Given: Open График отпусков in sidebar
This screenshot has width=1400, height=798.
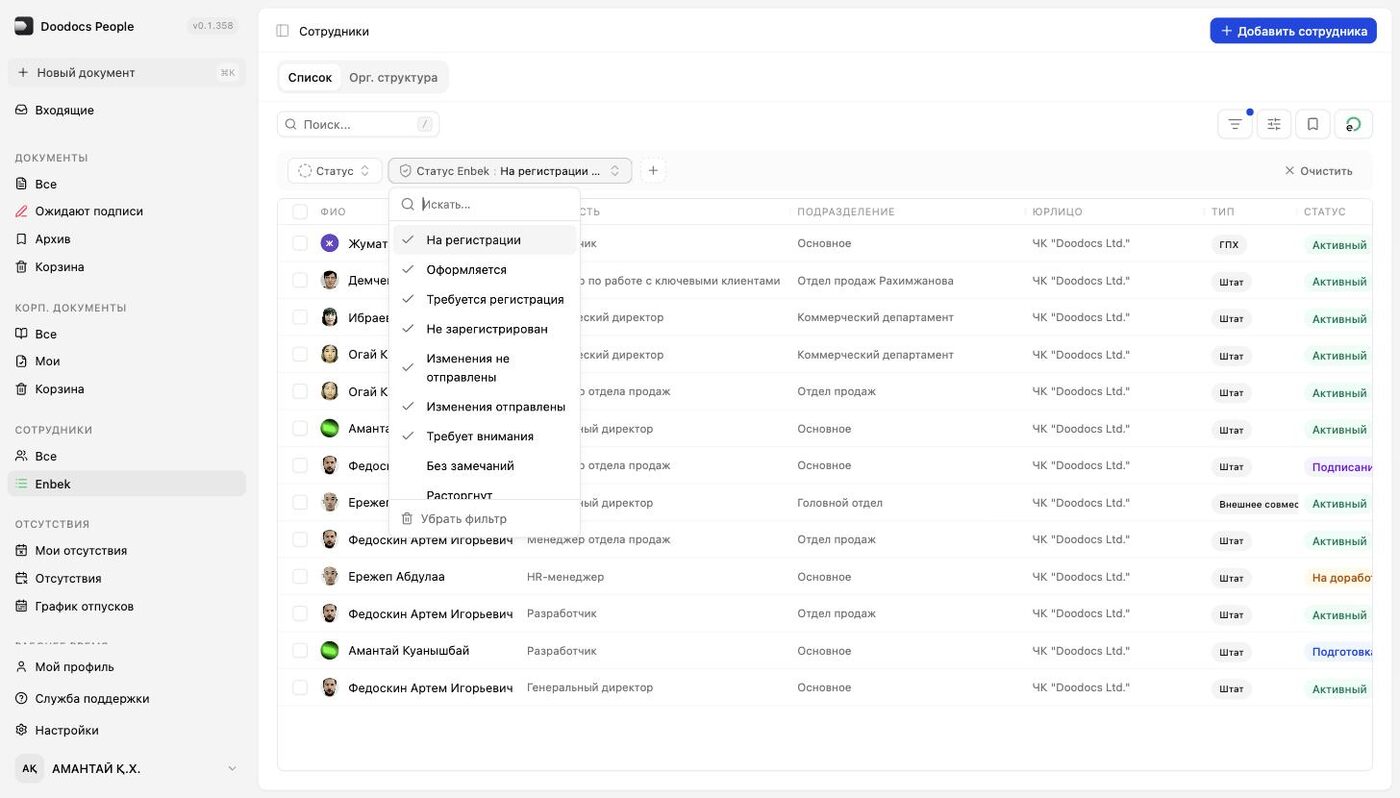Looking at the screenshot, I should 126,606.
